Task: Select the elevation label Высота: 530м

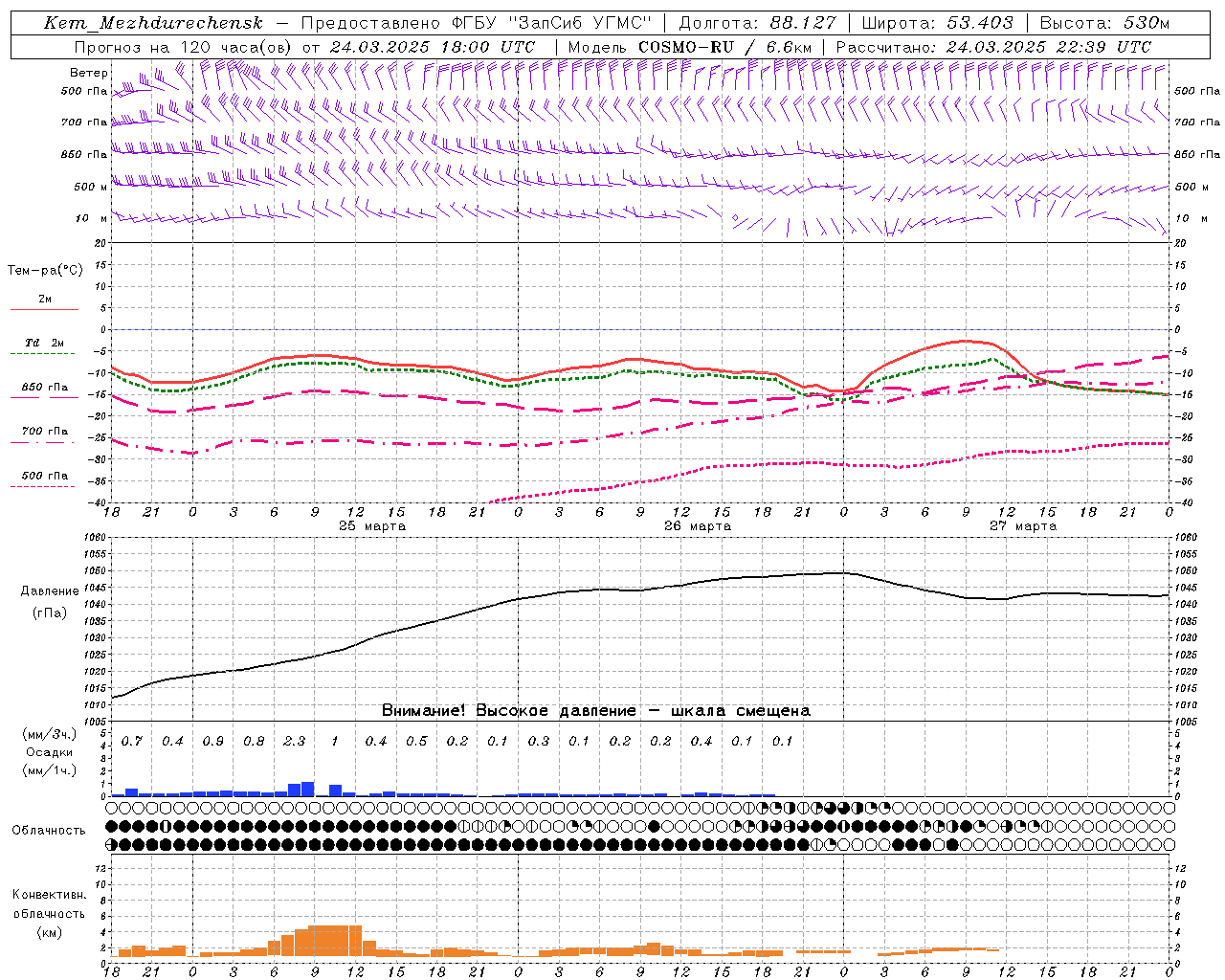Action: point(1104,23)
